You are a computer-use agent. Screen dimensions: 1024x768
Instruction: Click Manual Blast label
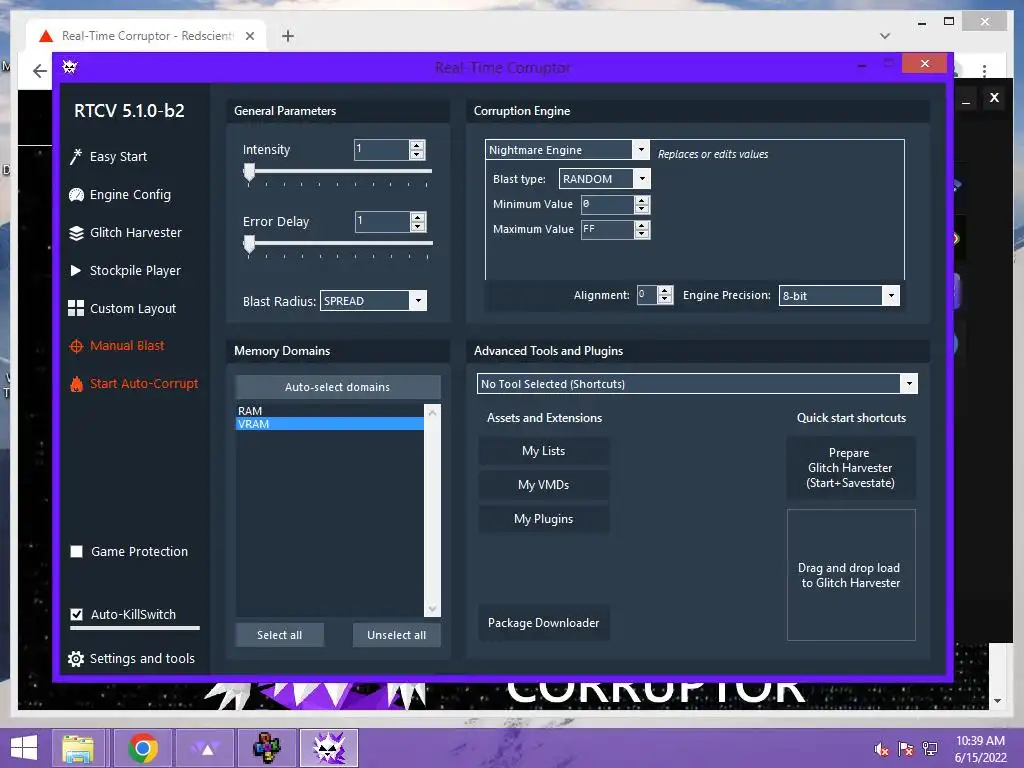point(127,345)
